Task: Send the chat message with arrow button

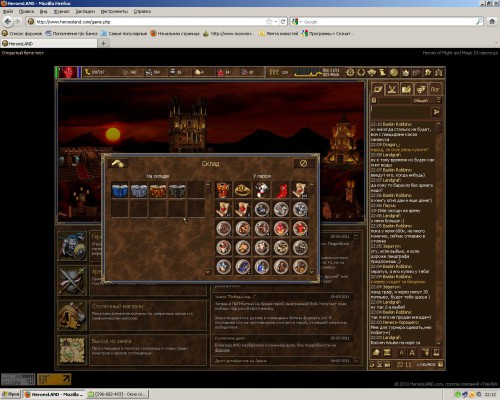Action: click(436, 112)
